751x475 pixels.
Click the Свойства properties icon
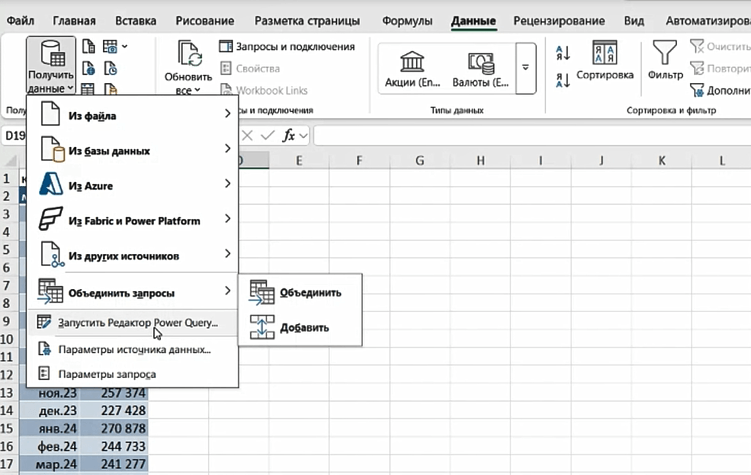tap(226, 68)
